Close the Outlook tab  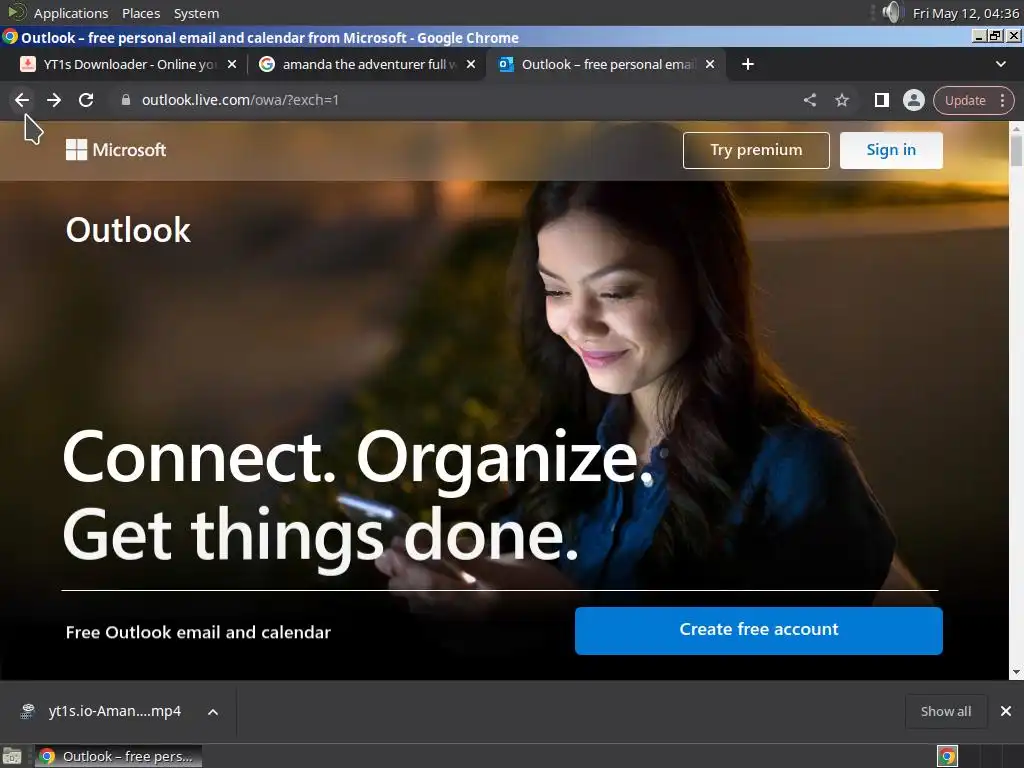710,64
